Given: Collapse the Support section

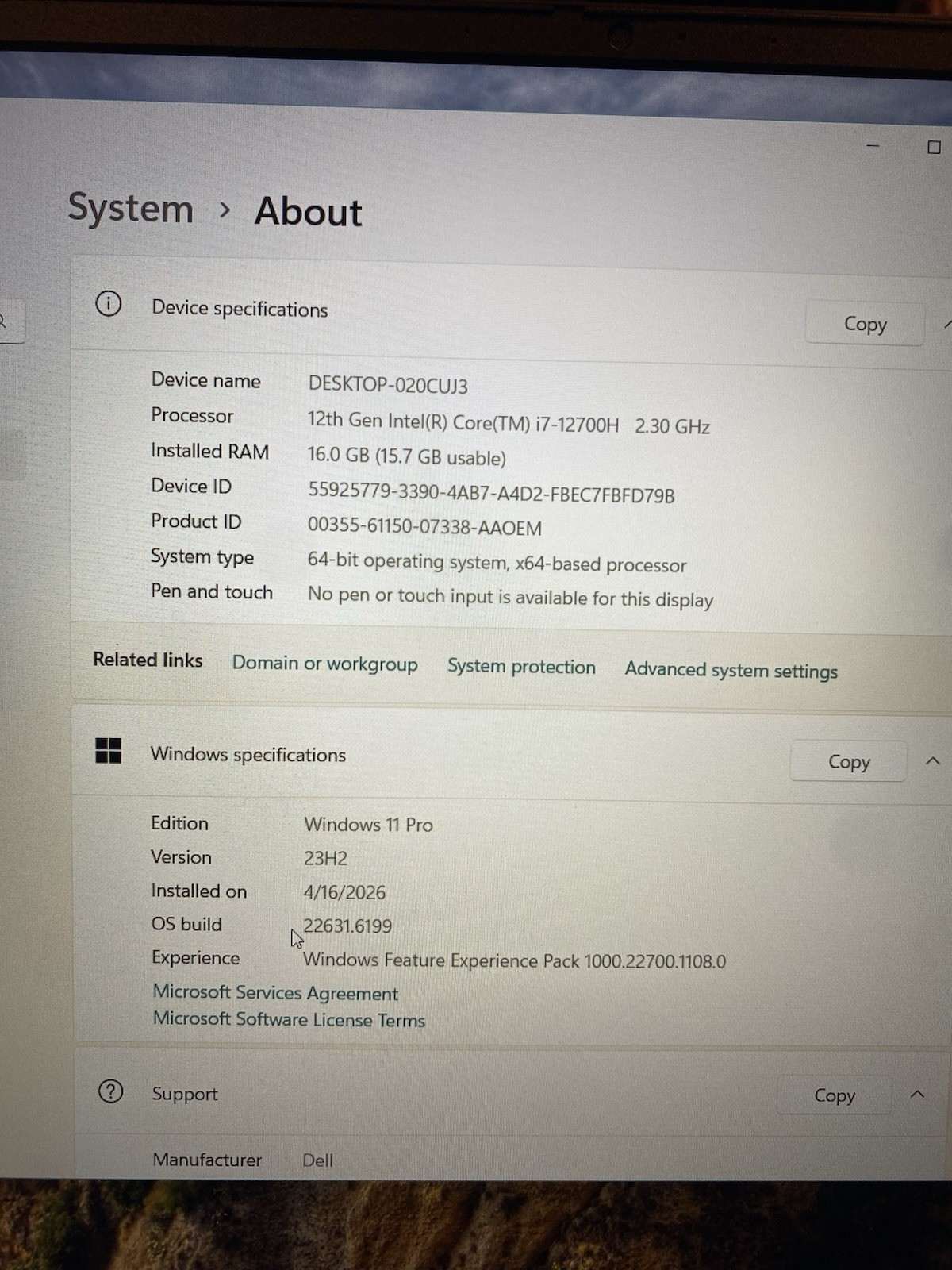Looking at the screenshot, I should [x=918, y=1095].
